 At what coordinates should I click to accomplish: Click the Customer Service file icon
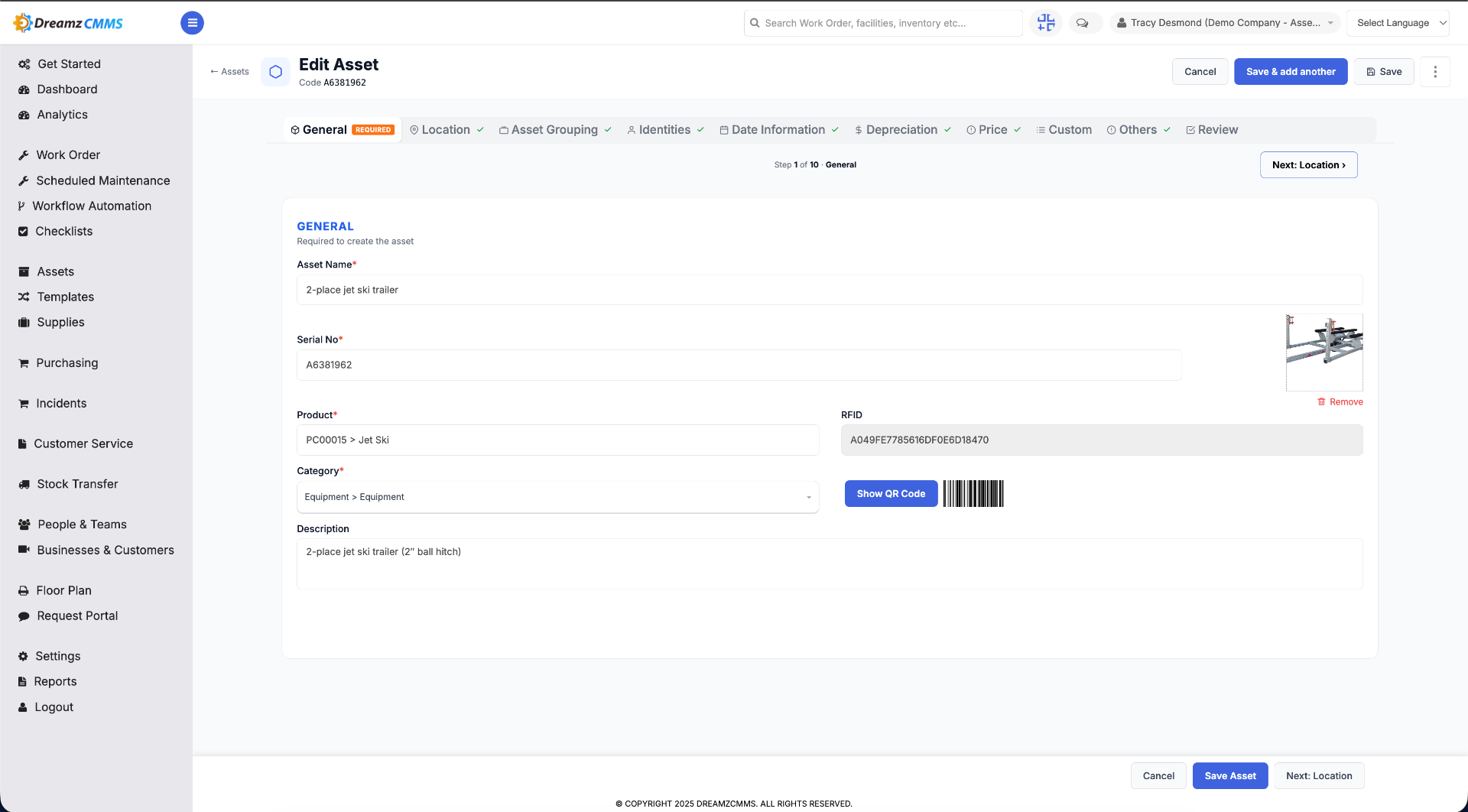point(22,443)
